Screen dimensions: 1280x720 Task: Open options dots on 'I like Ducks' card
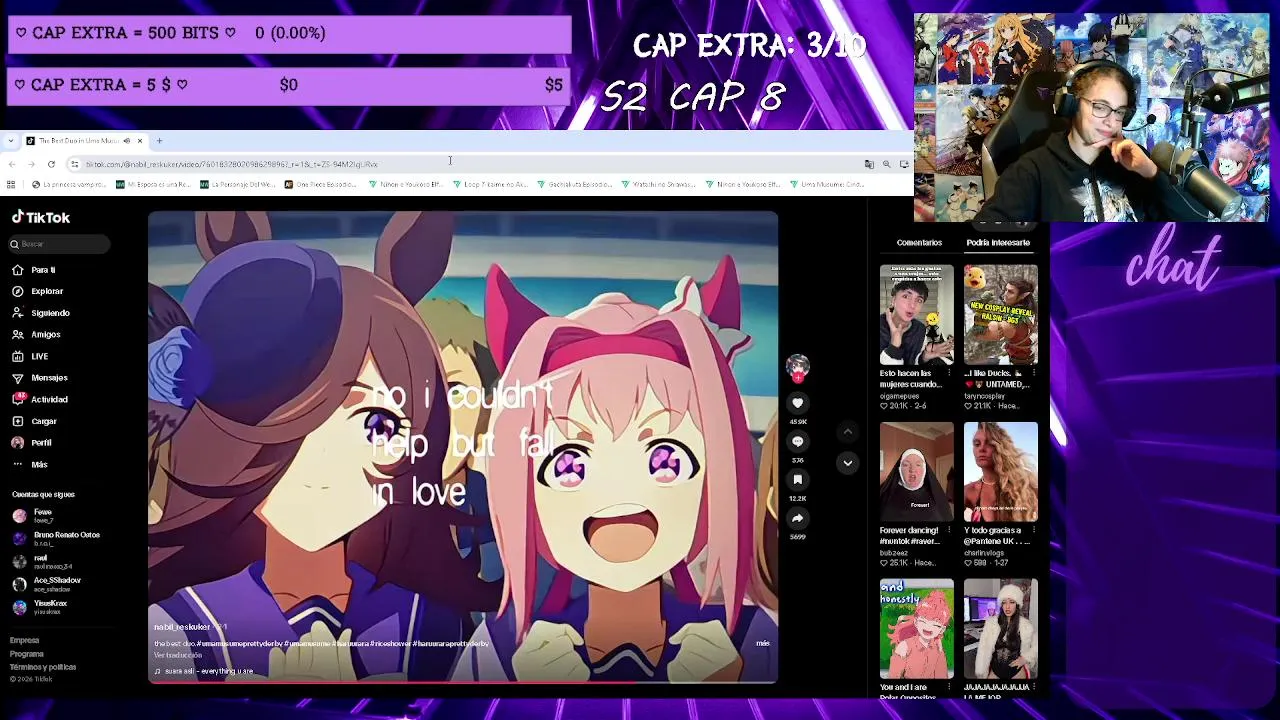tap(1032, 373)
